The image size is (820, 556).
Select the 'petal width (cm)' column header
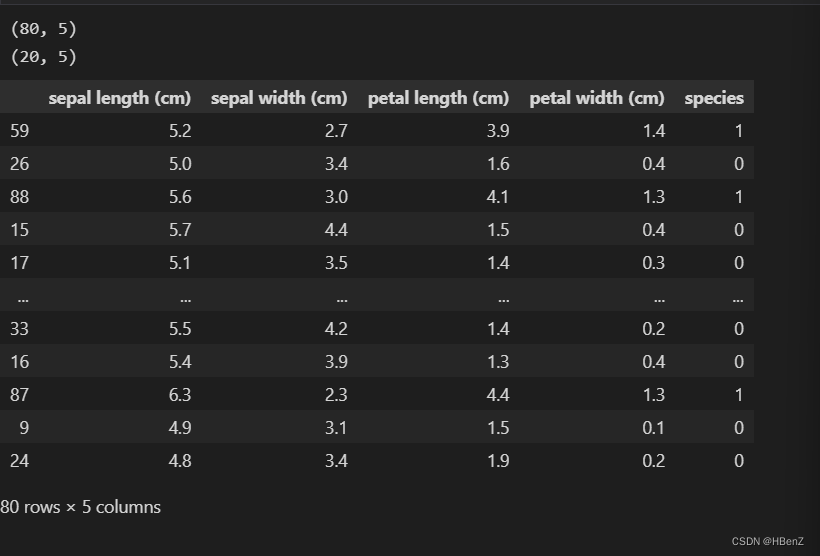pyautogui.click(x=597, y=98)
